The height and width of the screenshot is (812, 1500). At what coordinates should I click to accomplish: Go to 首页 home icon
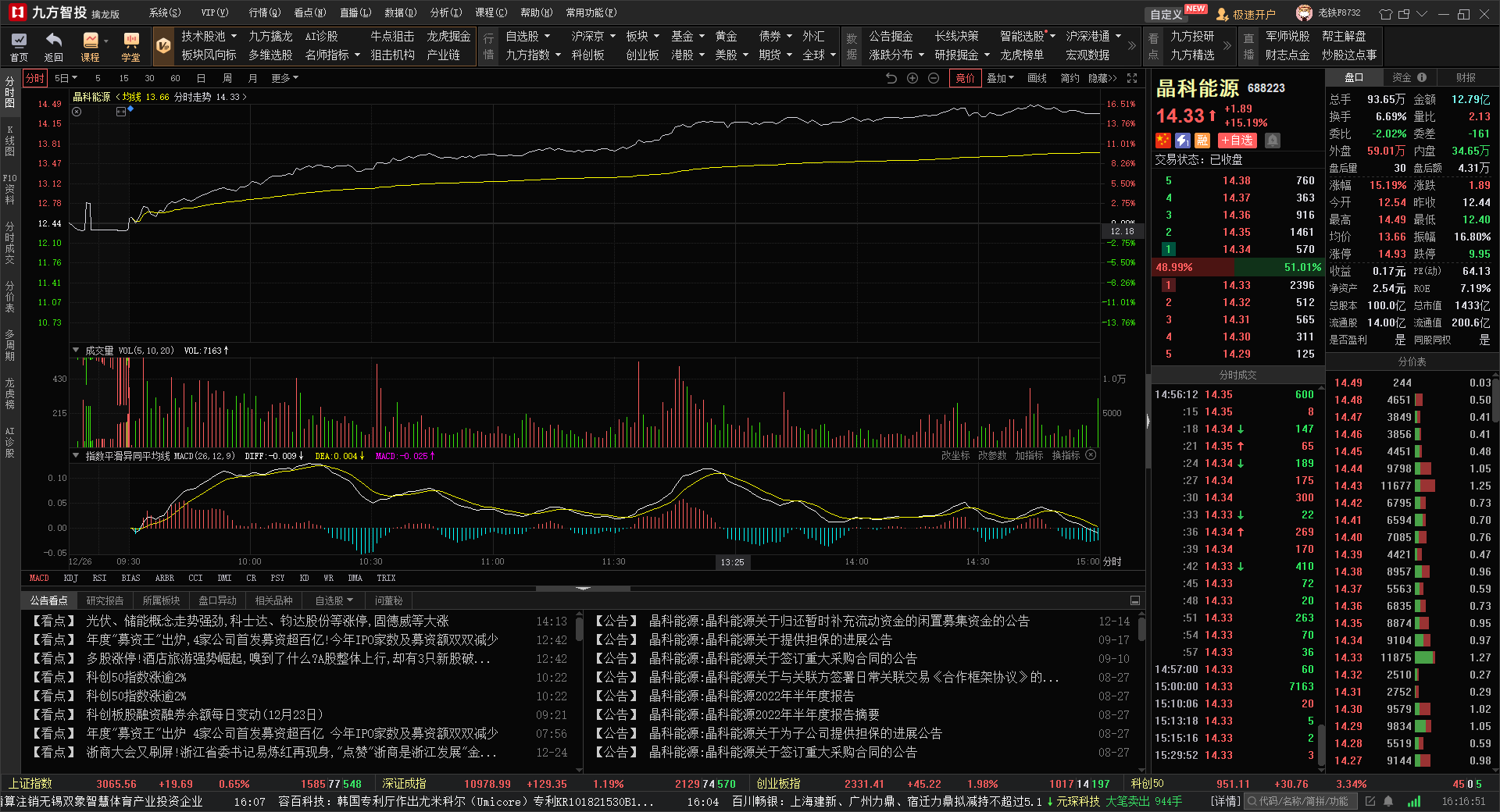click(19, 46)
